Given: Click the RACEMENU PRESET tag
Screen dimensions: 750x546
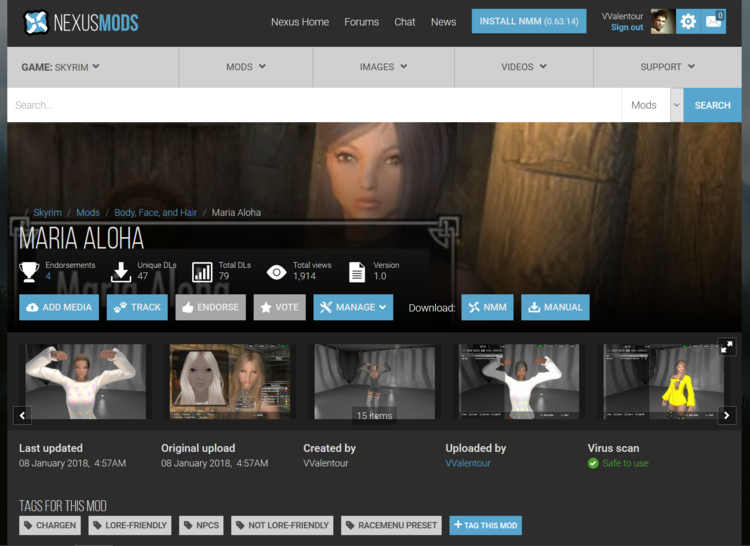Looking at the screenshot, I should [391, 525].
